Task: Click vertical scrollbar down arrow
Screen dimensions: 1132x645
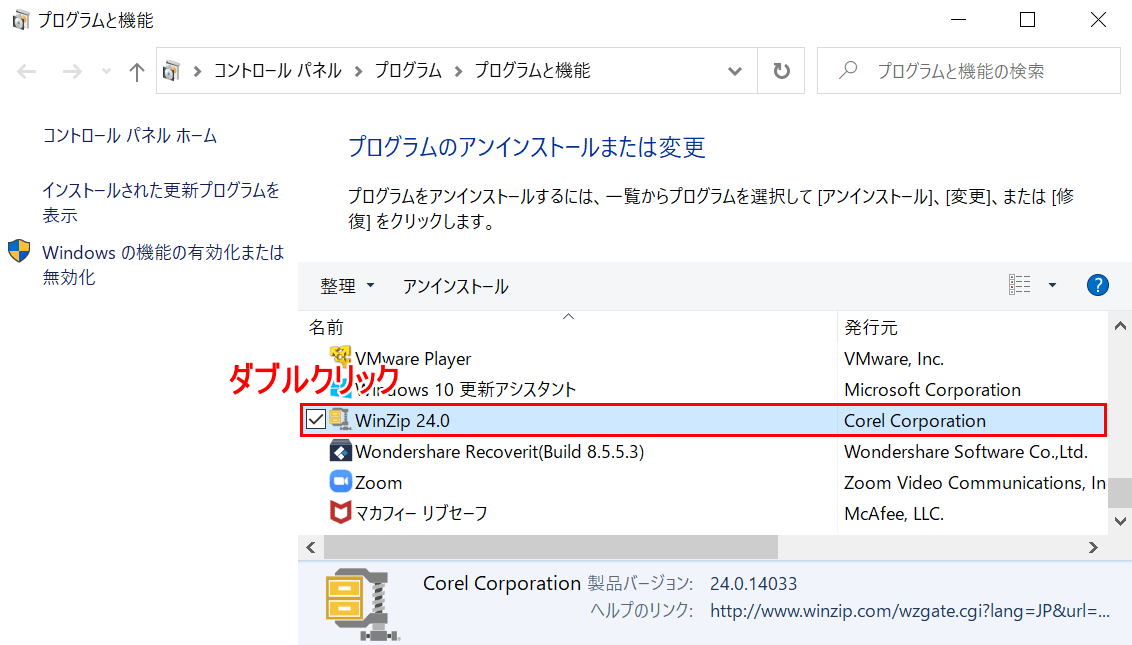Action: pyautogui.click(x=1120, y=521)
